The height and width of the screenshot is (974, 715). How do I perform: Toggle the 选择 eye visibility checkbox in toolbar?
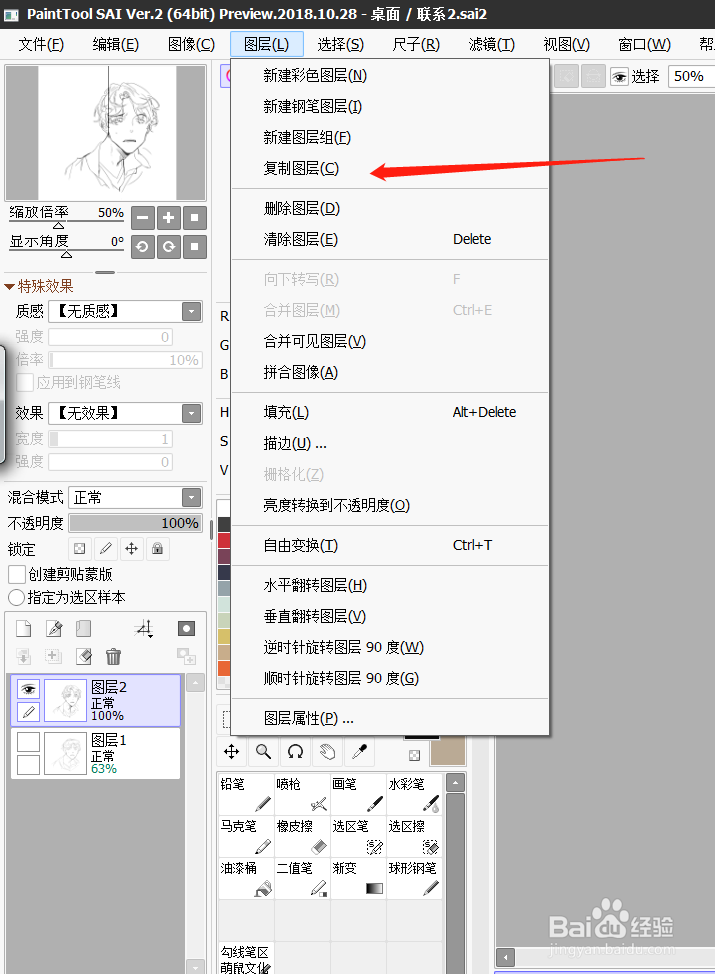point(619,77)
